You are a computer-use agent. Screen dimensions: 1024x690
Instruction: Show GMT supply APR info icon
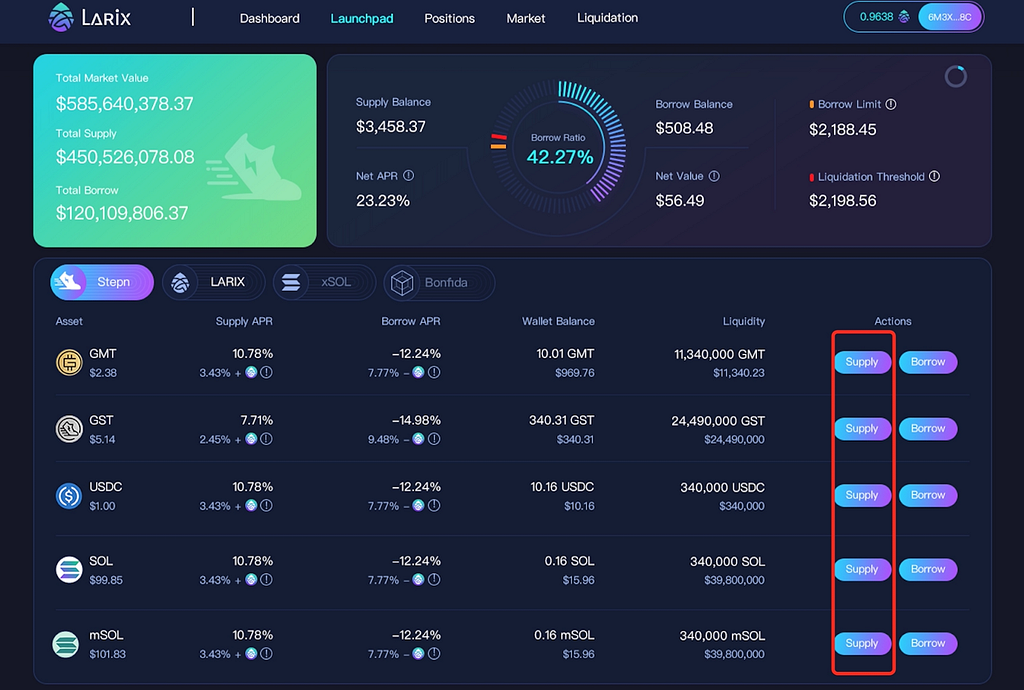[266, 372]
